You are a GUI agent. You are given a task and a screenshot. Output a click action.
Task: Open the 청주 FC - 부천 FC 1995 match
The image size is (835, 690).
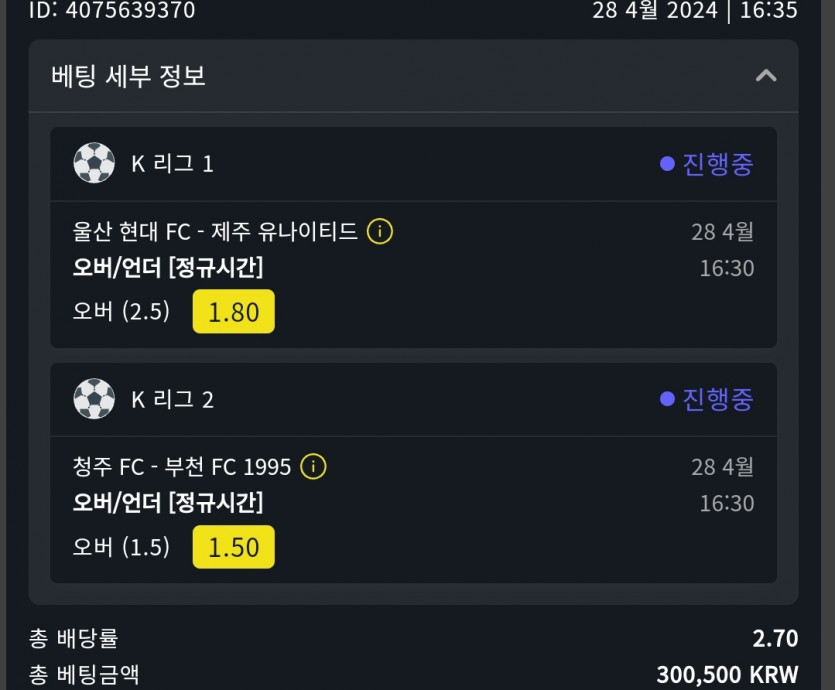pyautogui.click(x=182, y=467)
